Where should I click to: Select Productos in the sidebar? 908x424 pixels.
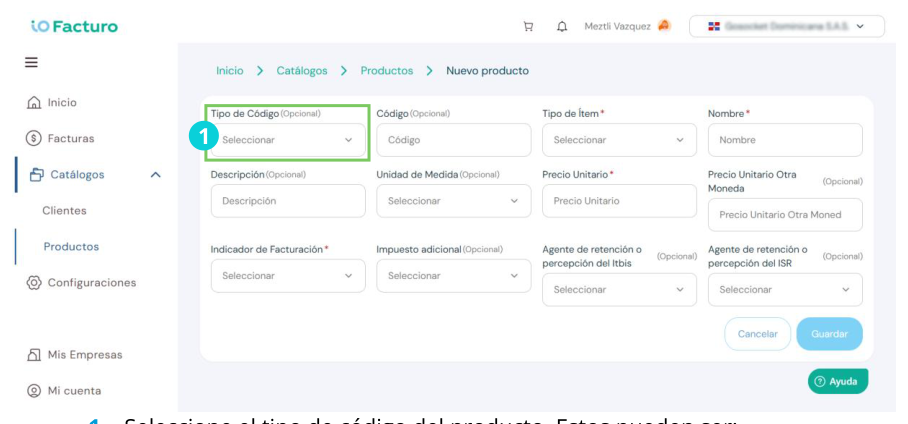(71, 247)
